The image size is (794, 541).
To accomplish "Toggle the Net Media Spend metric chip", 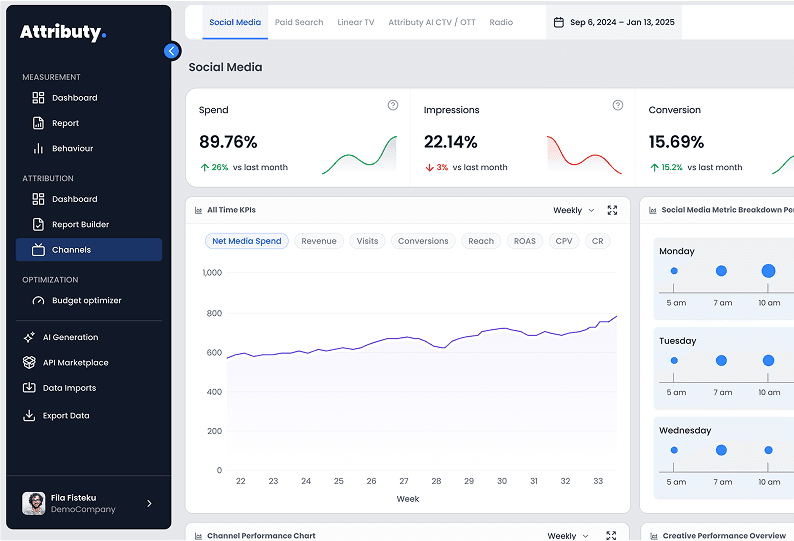I will (x=247, y=241).
